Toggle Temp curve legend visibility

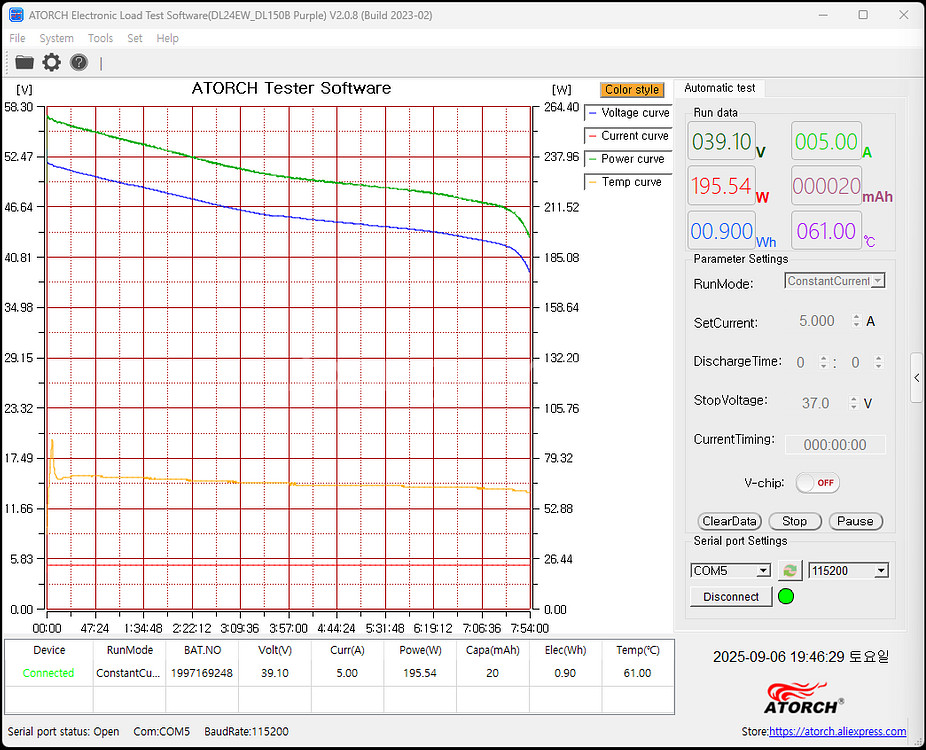[x=628, y=182]
